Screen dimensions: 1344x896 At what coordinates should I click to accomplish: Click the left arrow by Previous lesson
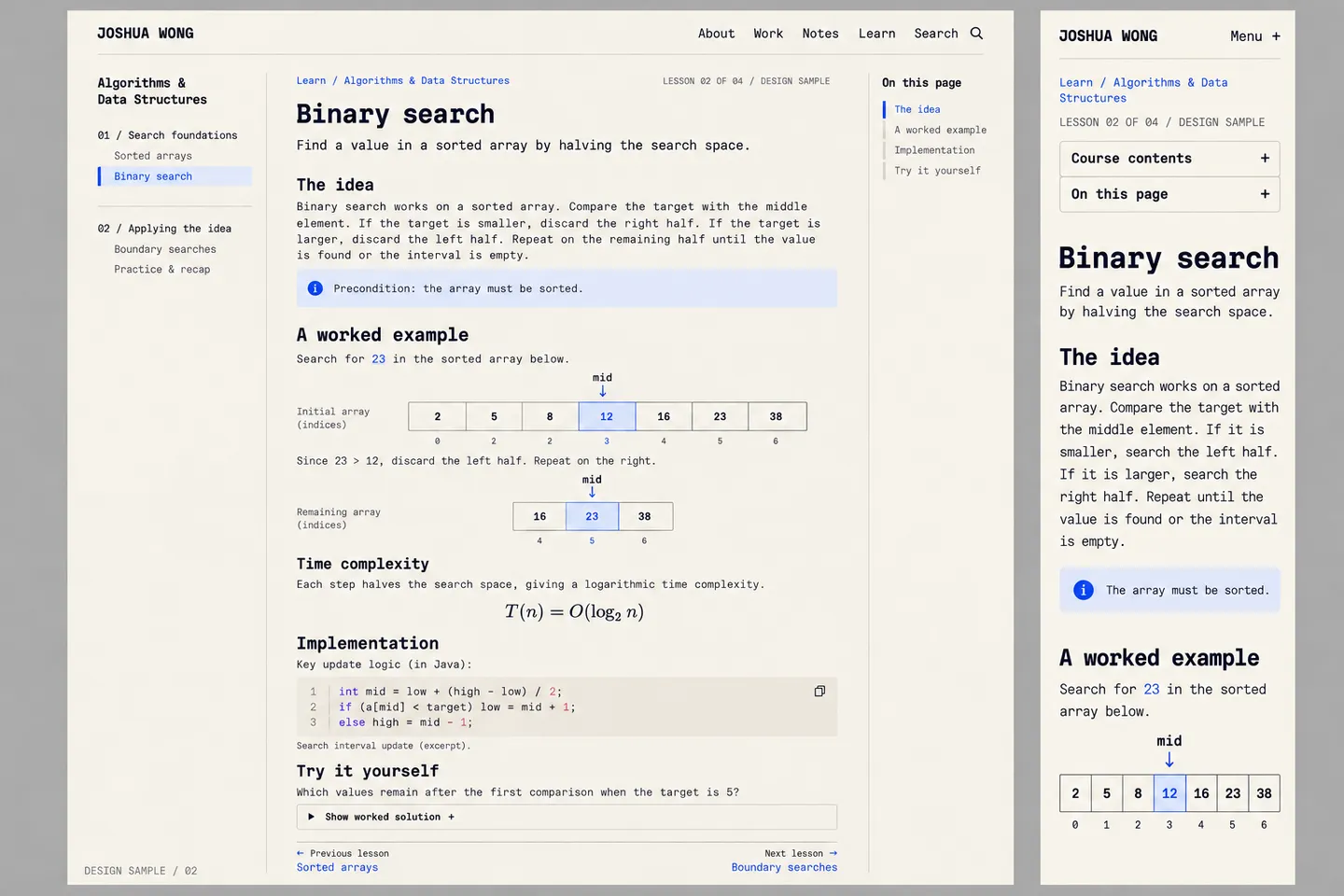pyautogui.click(x=301, y=853)
